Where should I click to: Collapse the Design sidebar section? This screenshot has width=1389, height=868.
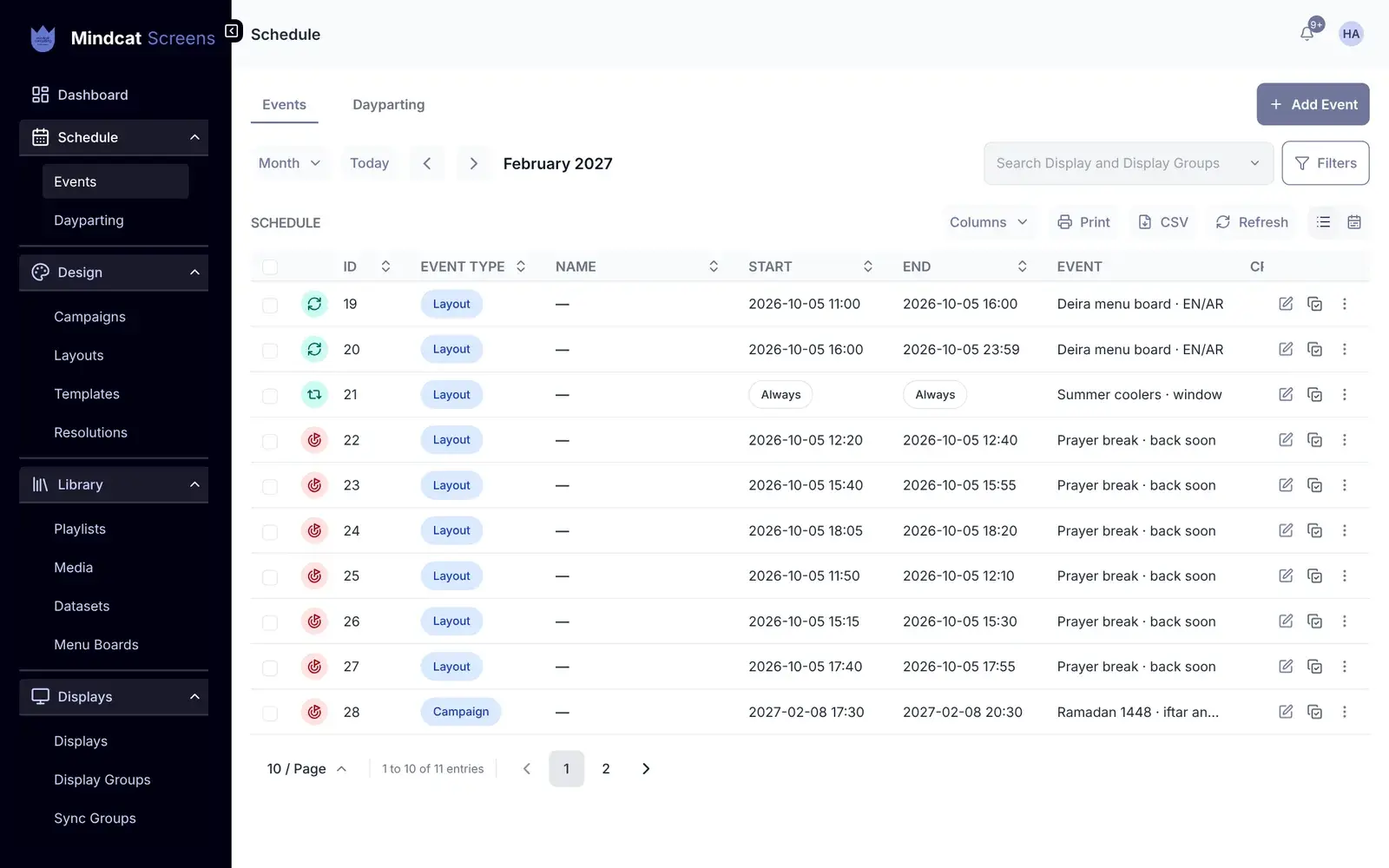(x=114, y=273)
